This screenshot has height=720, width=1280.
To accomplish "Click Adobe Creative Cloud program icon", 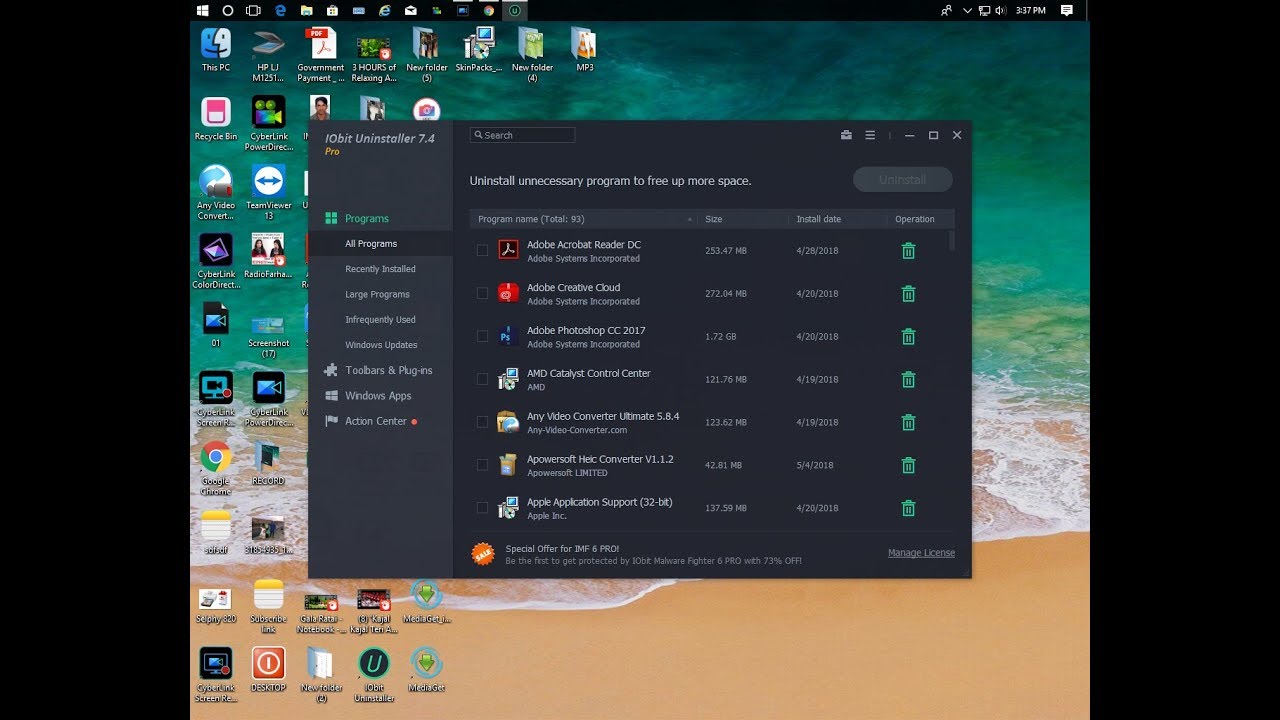I will [x=508, y=293].
